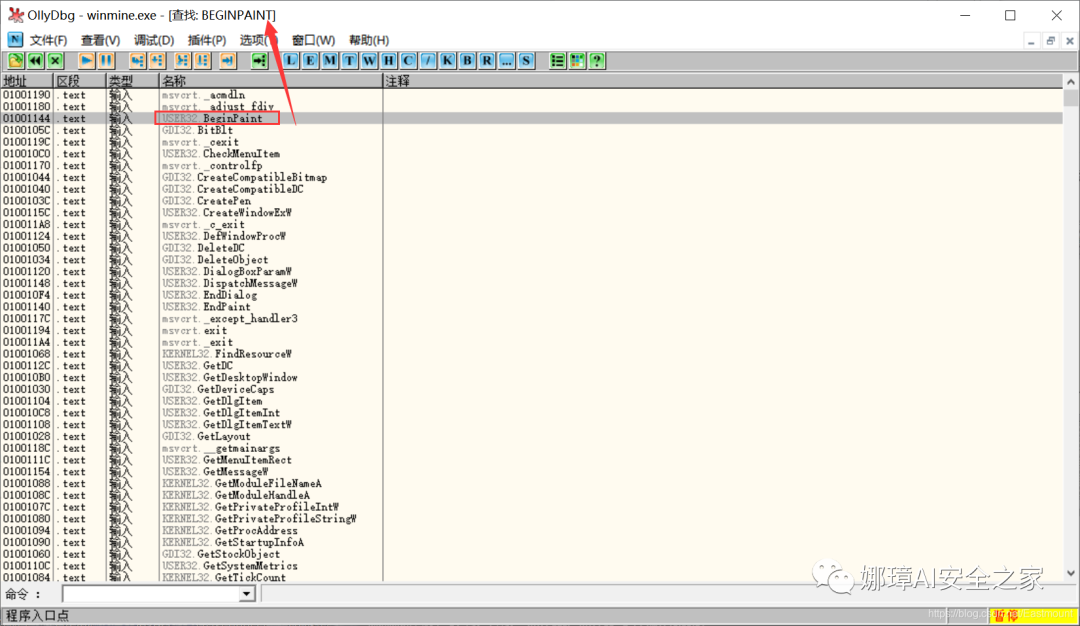Click the scrollbar up arrow of the list

coord(1070,82)
